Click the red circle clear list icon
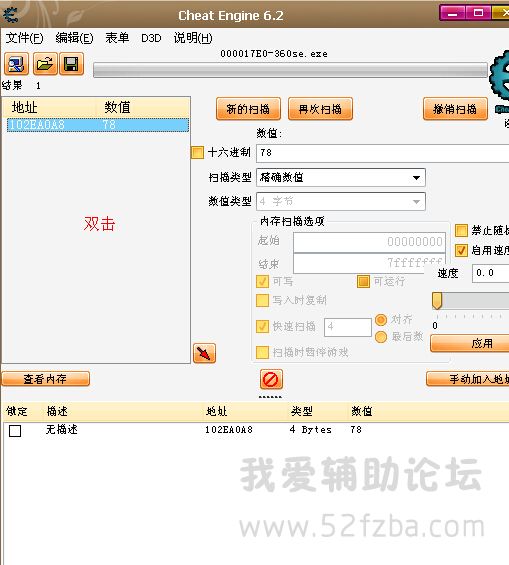This screenshot has width=509, height=565. tap(271, 379)
